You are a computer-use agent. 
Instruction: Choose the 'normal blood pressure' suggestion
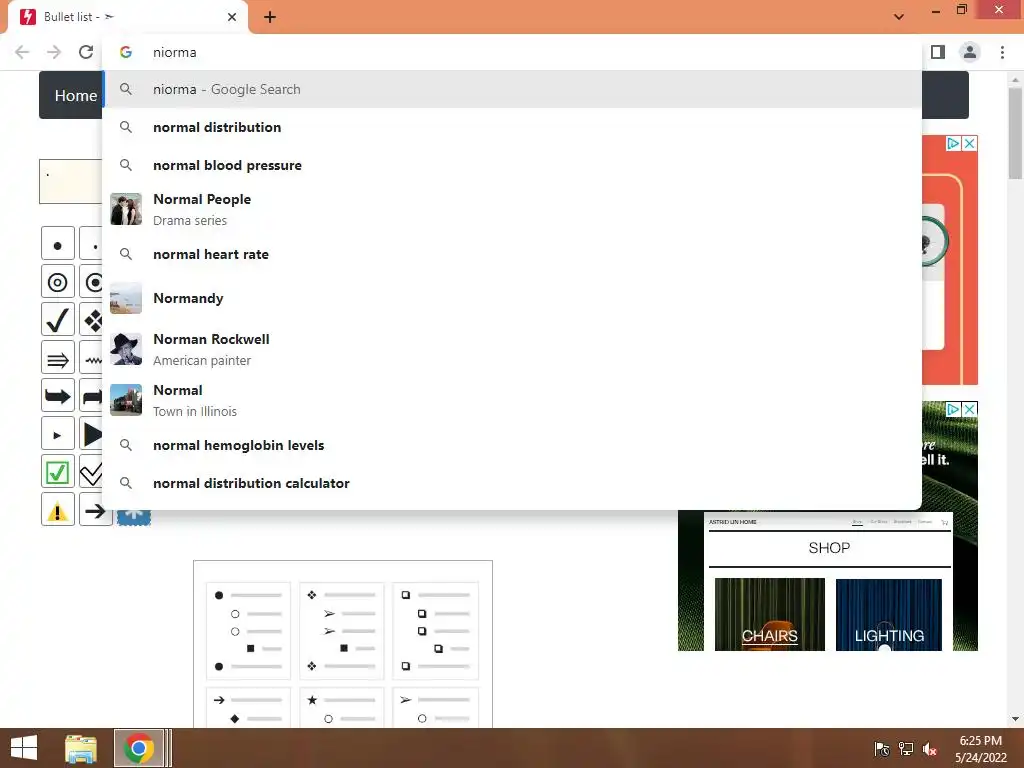512,165
